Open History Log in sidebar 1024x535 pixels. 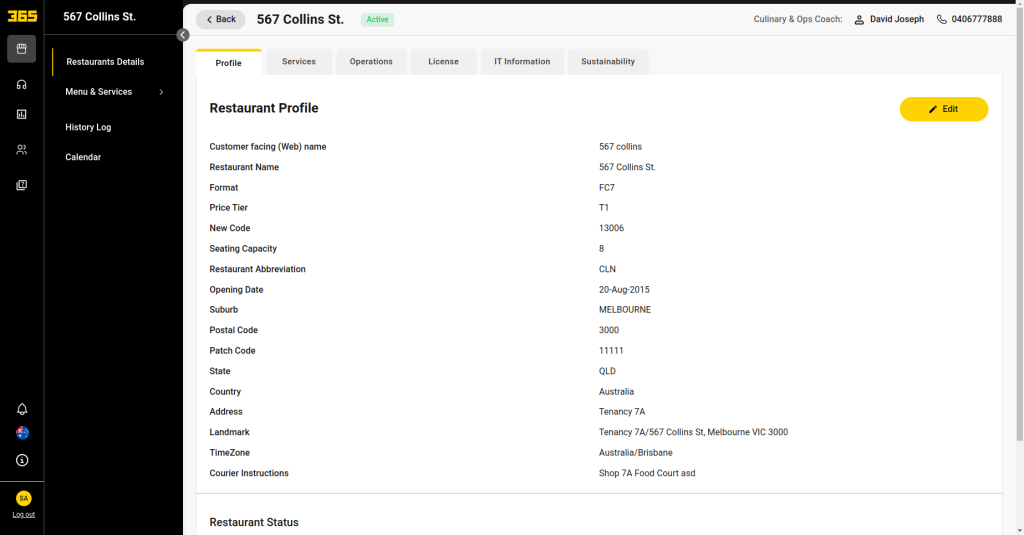click(x=88, y=127)
